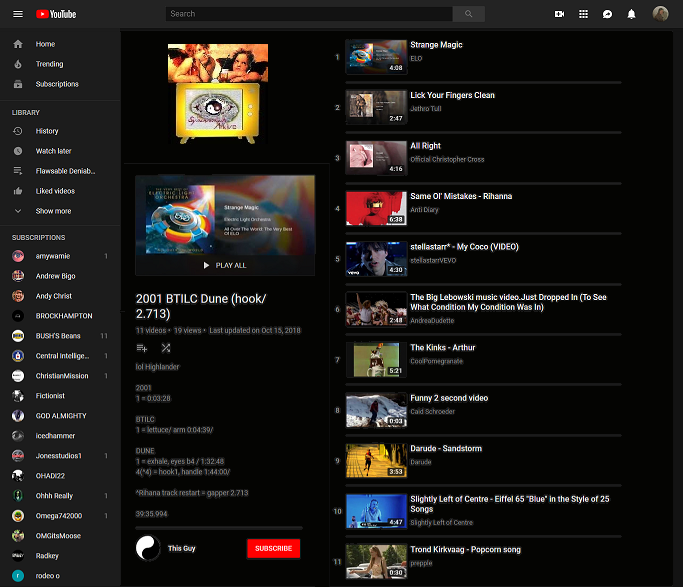Click the All Right video title
The width and height of the screenshot is (683, 587).
tap(425, 145)
